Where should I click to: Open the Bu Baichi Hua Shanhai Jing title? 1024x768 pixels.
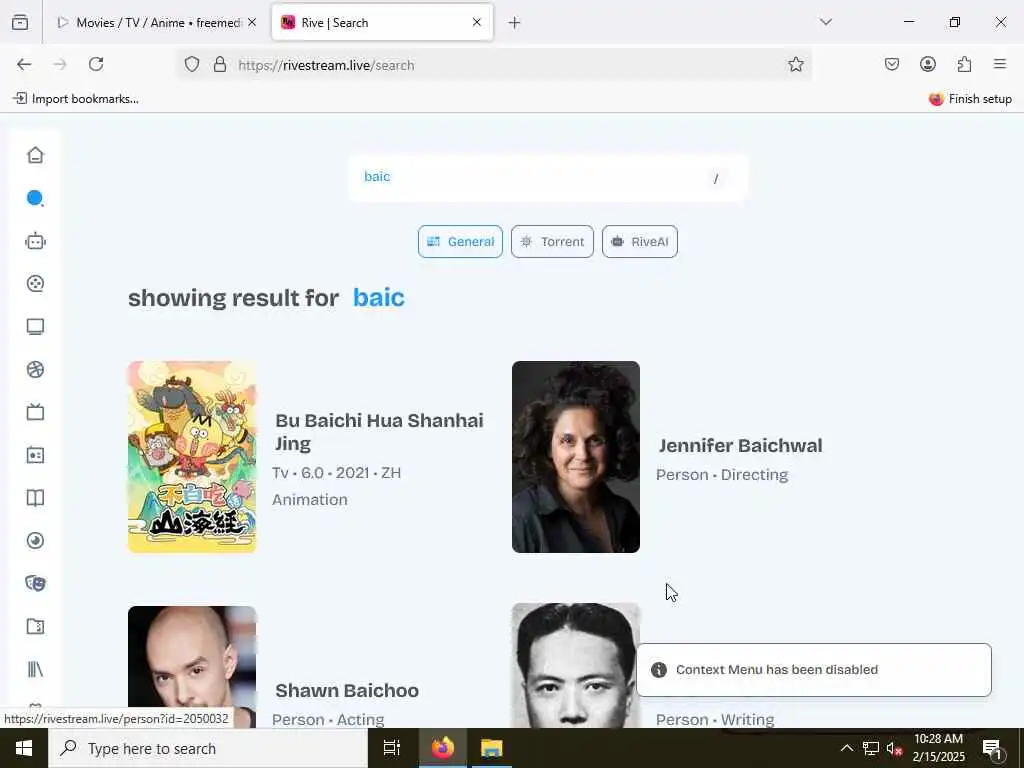point(379,432)
